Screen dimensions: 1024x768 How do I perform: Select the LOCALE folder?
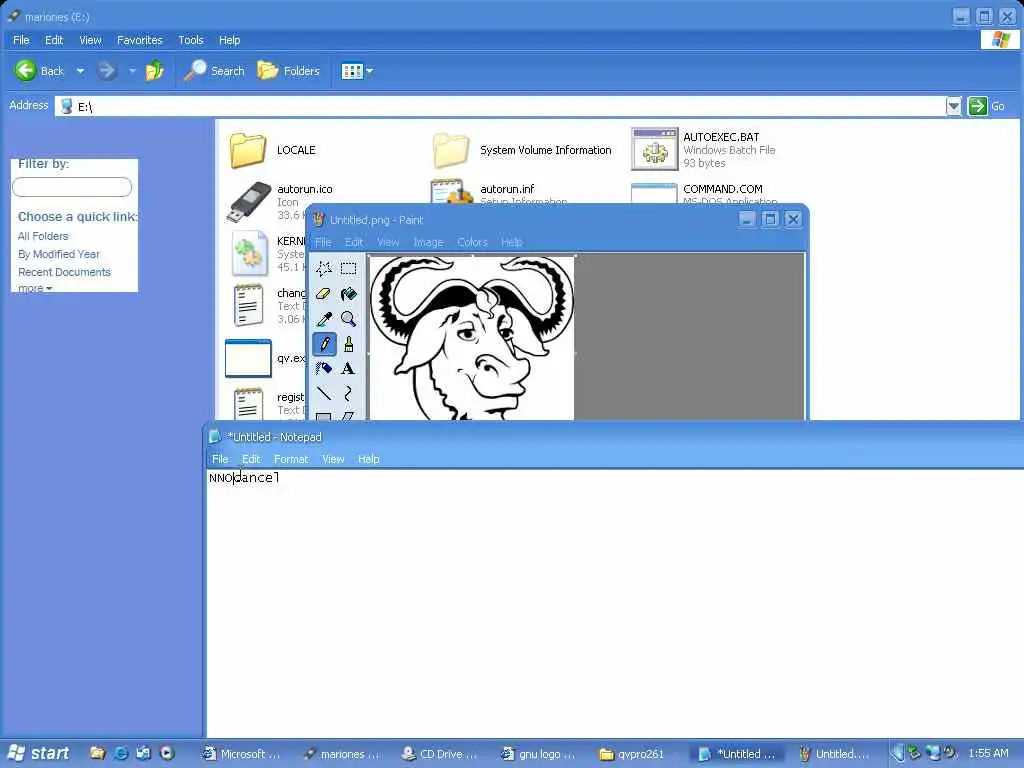pyautogui.click(x=273, y=150)
